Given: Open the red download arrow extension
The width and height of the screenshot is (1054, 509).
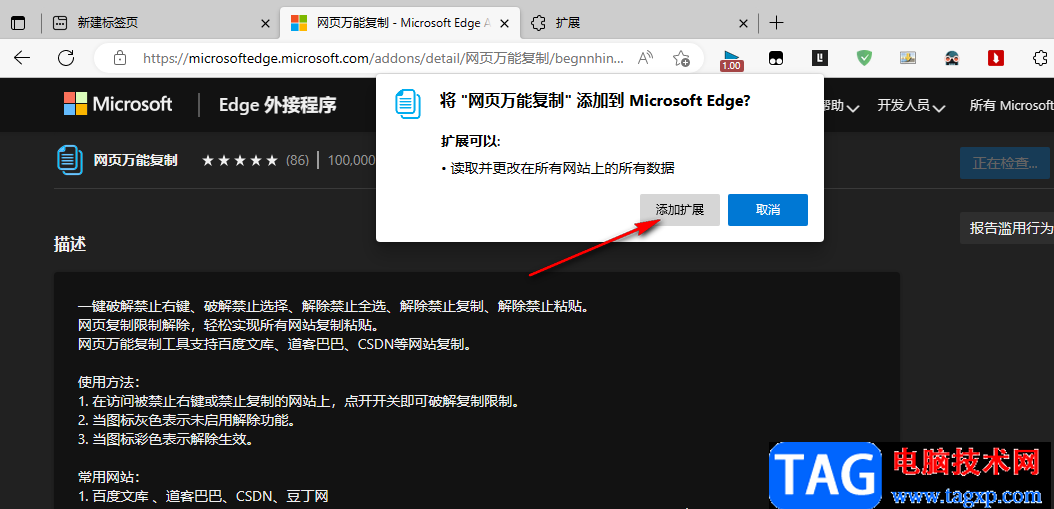Looking at the screenshot, I should point(996,58).
